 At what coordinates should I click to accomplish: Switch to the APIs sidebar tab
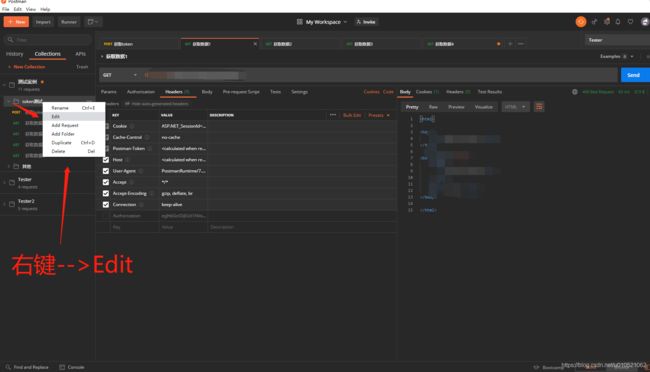coord(80,54)
